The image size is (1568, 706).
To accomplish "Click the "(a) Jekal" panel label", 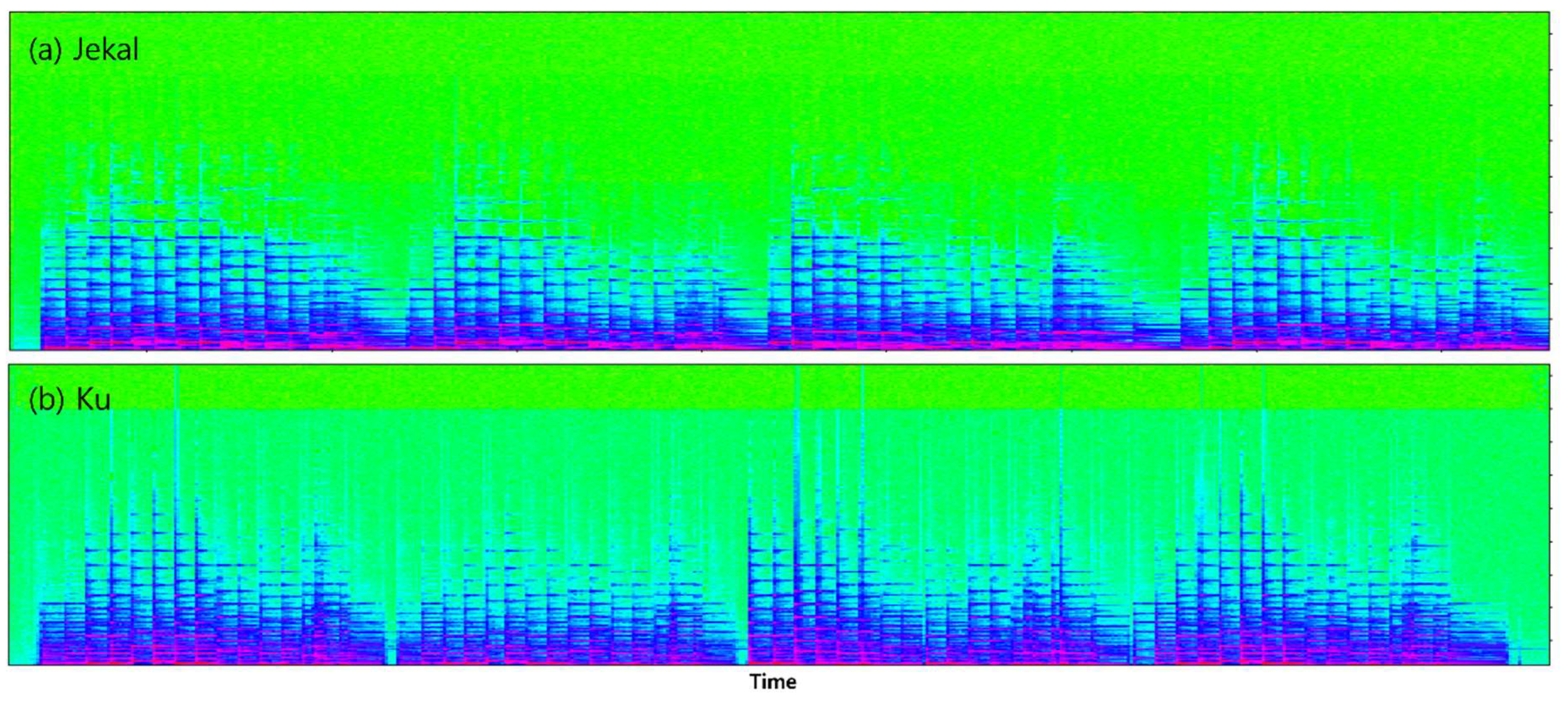I will 84,49.
